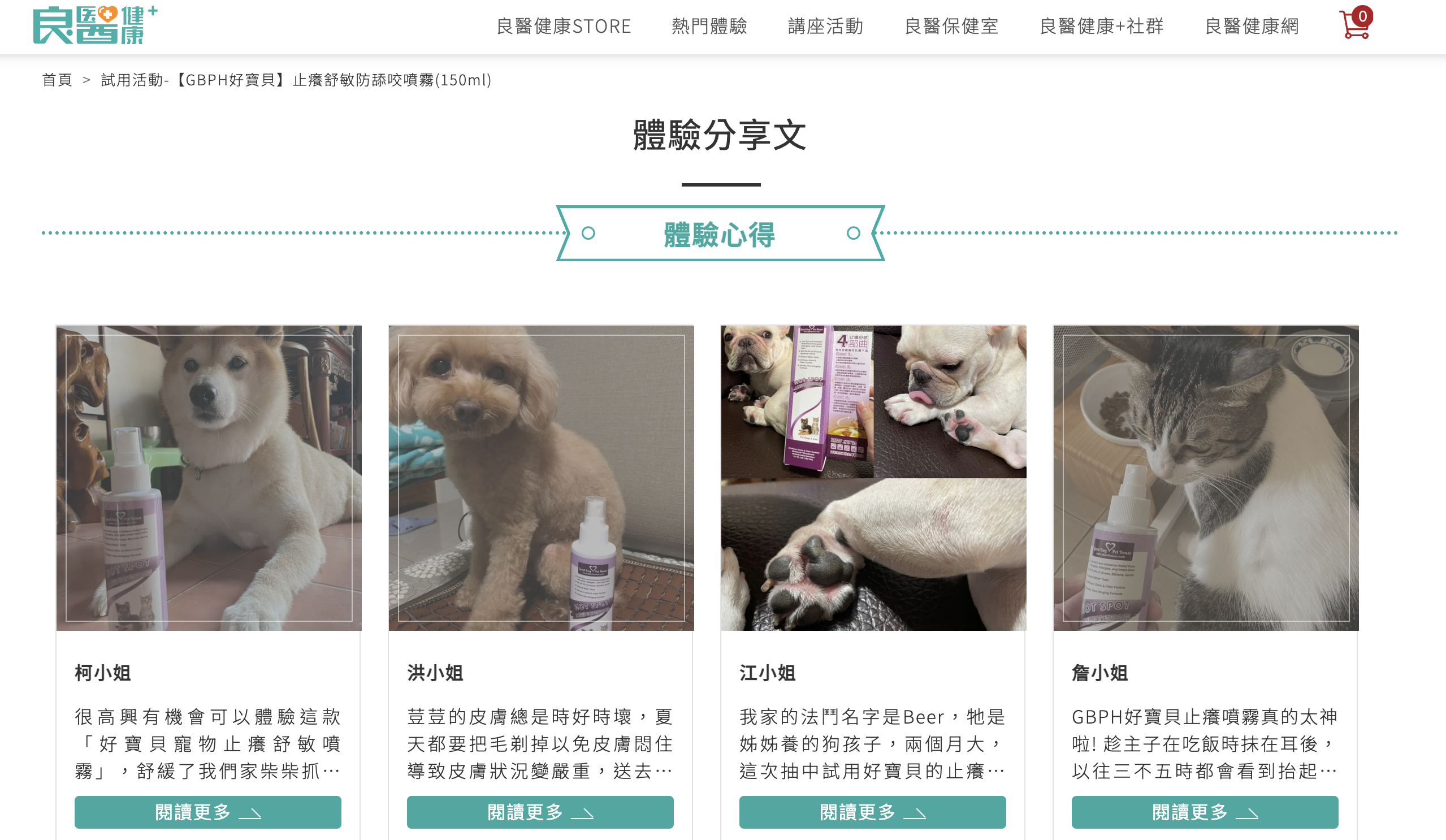The width and height of the screenshot is (1446, 840).
Task: Click arrow icon in 柯小姐's 閱讀更多 button
Action: [250, 813]
